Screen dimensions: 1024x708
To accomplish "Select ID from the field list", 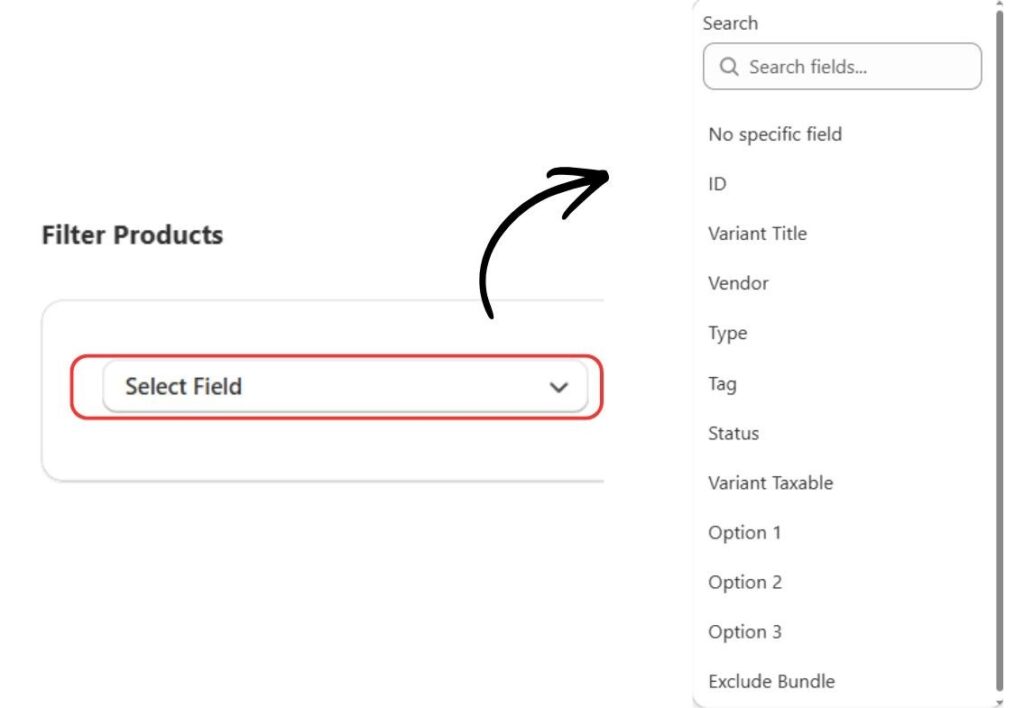I will tap(717, 184).
